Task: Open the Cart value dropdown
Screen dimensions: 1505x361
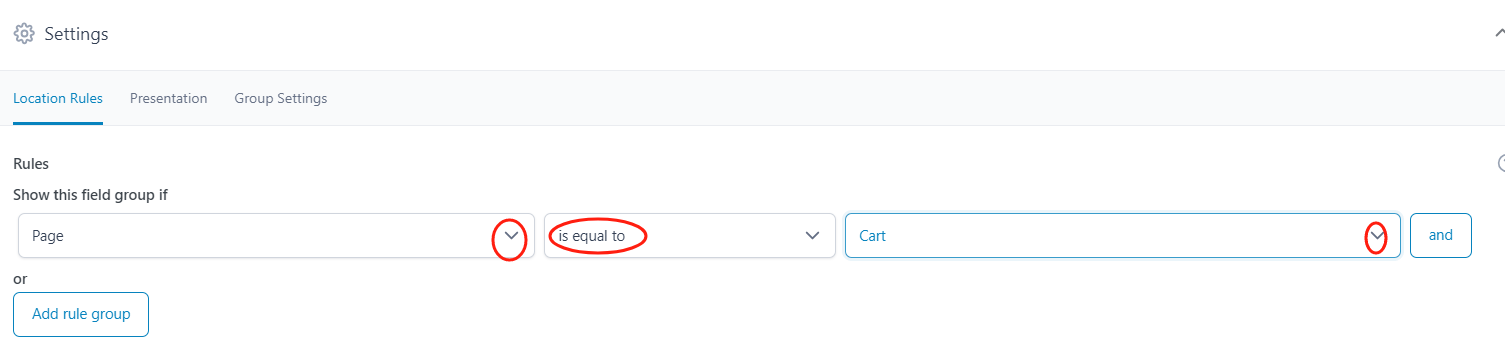Action: pyautogui.click(x=1122, y=236)
